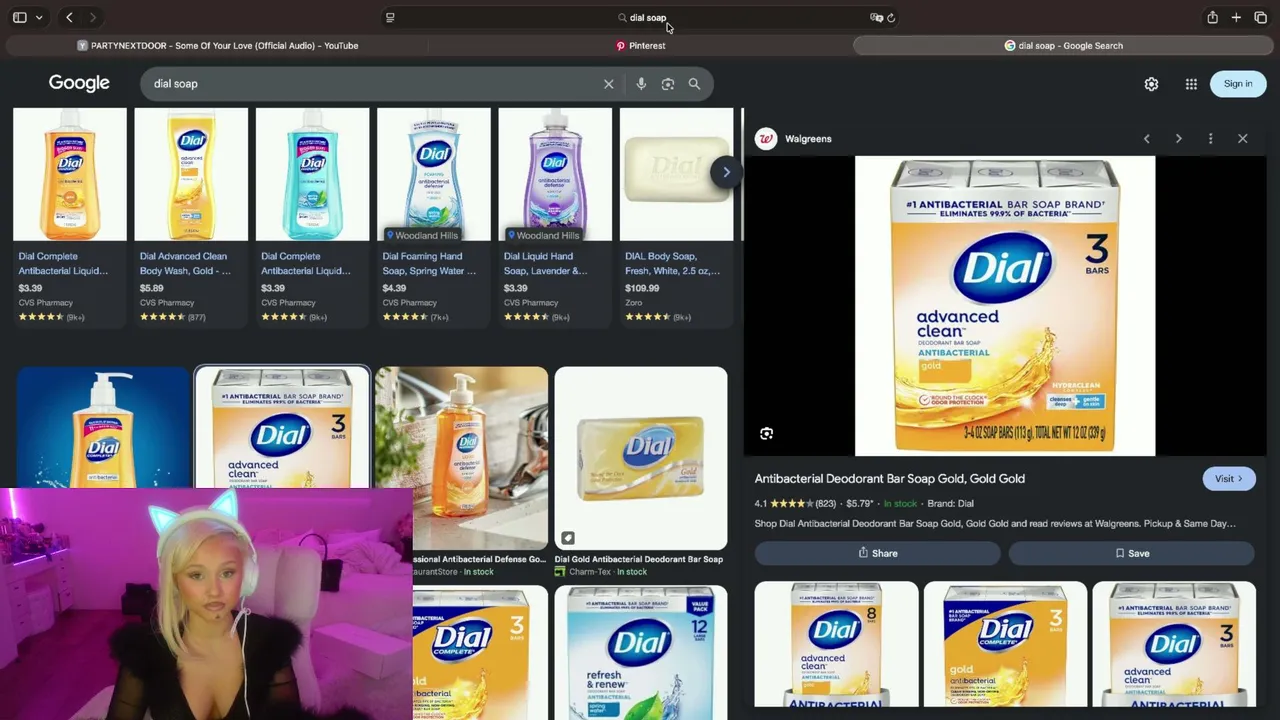Open the preview panel three-dot menu
The image size is (1280, 720).
pos(1210,139)
